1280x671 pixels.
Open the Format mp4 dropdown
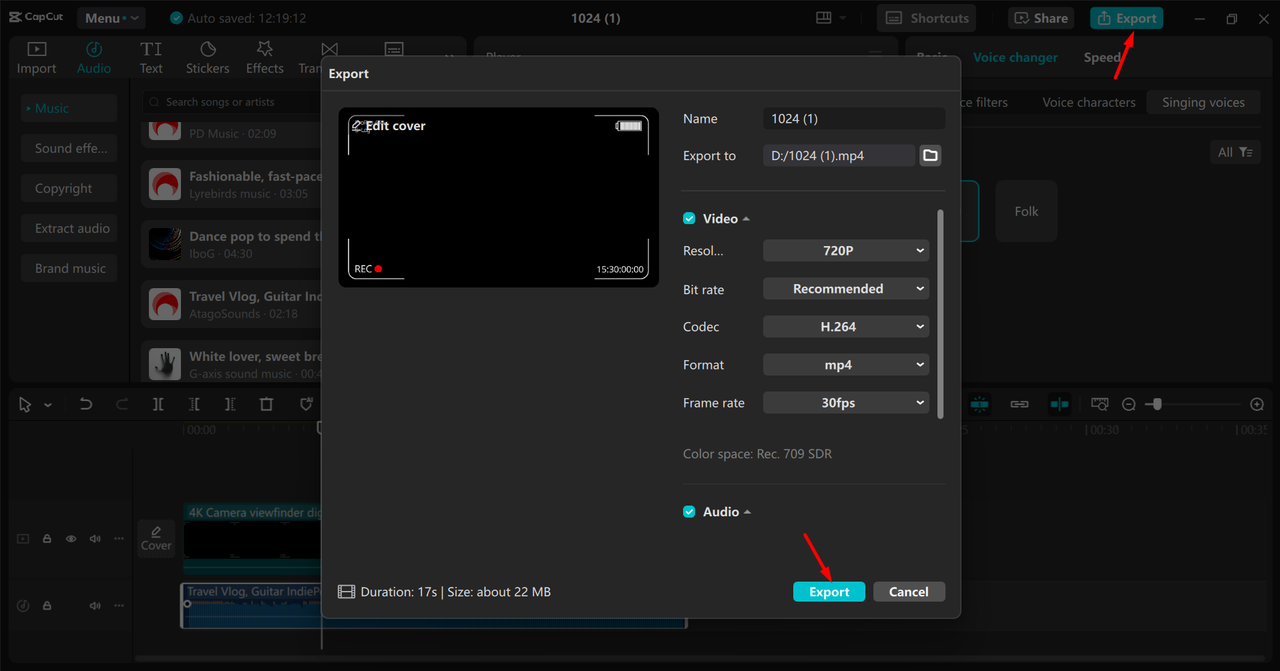(846, 364)
